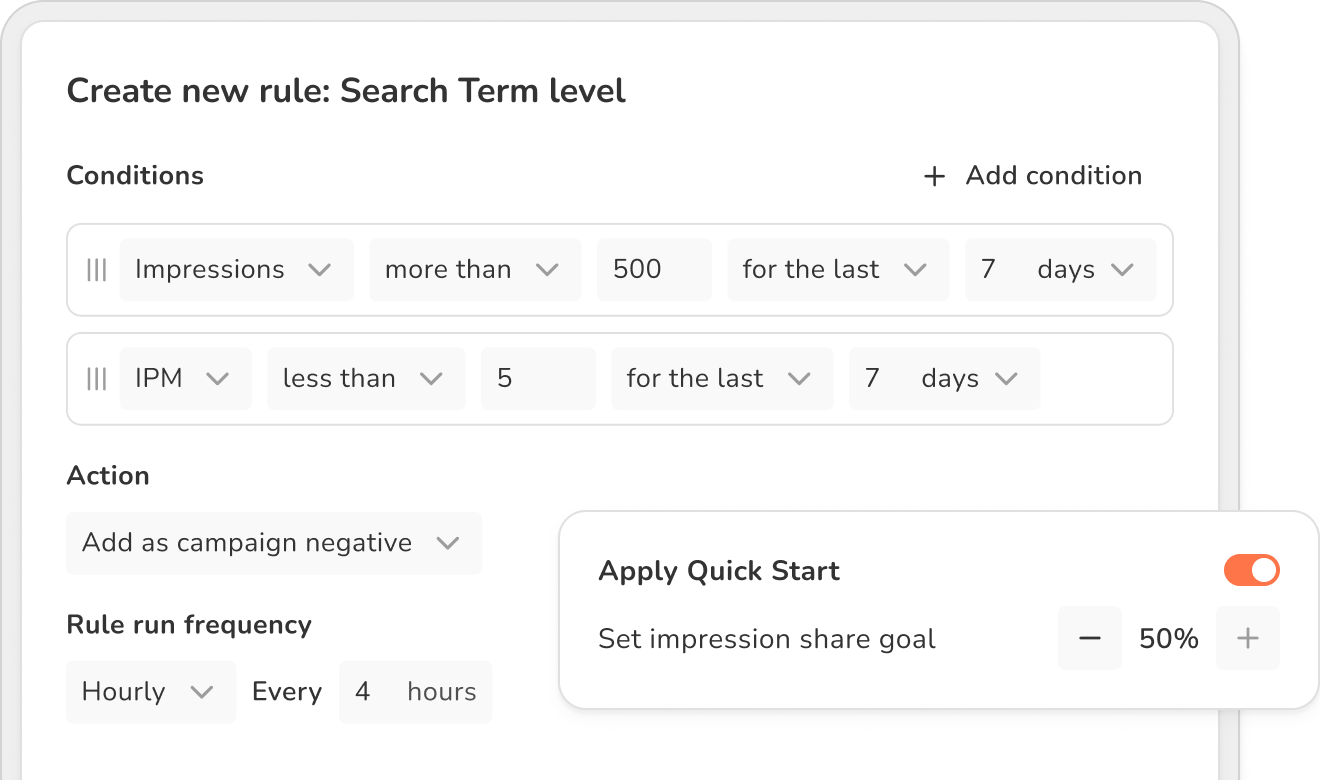Open the 'Add as campaign negative' action dropdown
Image resolution: width=1320 pixels, height=780 pixels.
tap(273, 543)
